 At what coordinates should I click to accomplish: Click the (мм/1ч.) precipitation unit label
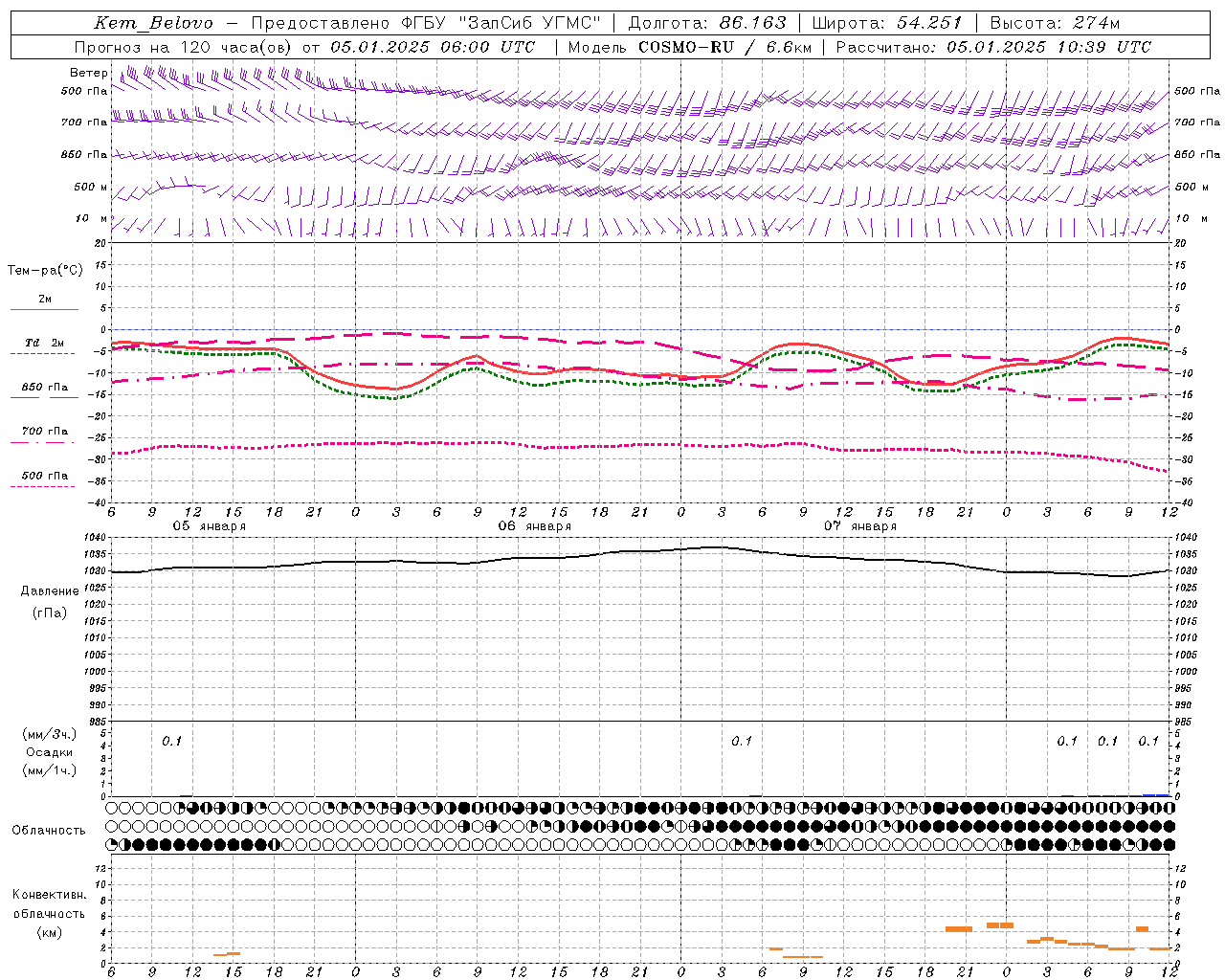[x=50, y=770]
